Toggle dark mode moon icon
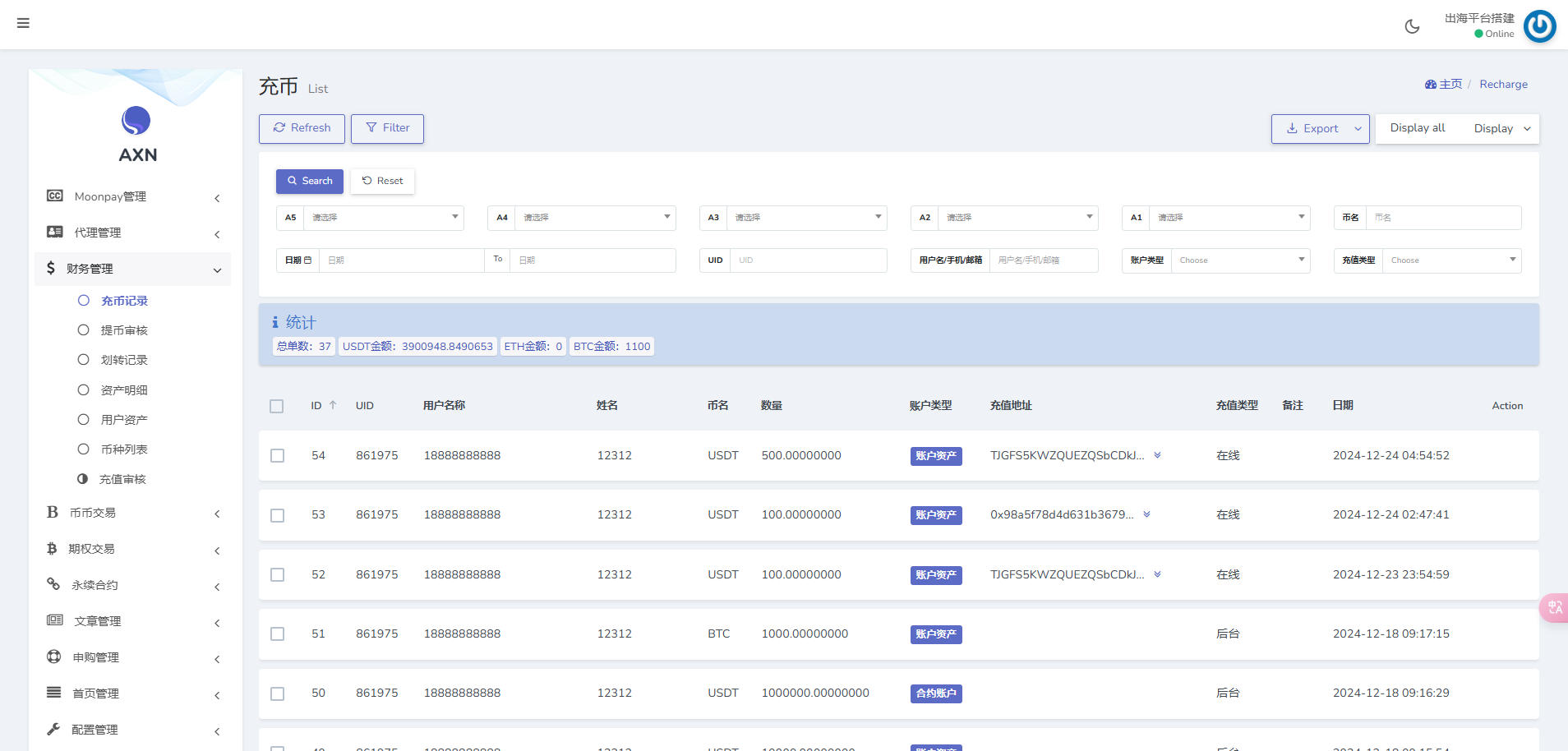Viewport: 1568px width, 751px height. (x=1412, y=26)
